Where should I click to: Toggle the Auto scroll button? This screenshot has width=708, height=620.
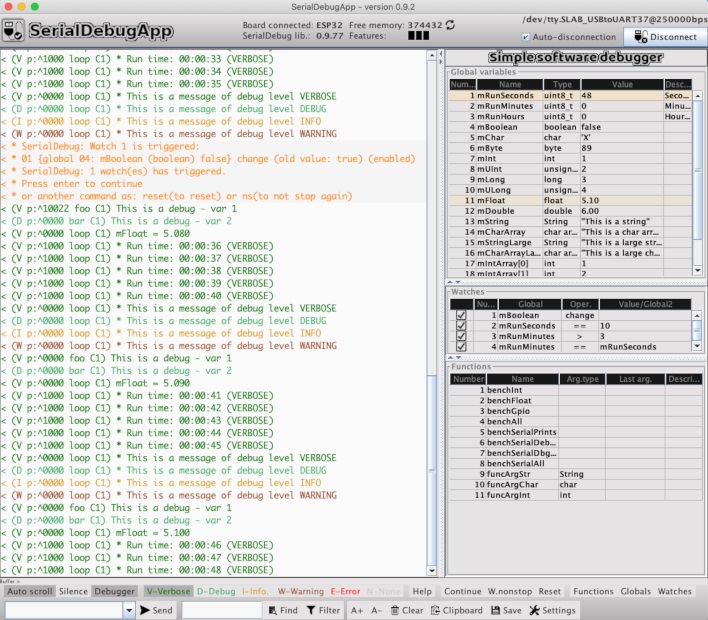click(x=27, y=591)
